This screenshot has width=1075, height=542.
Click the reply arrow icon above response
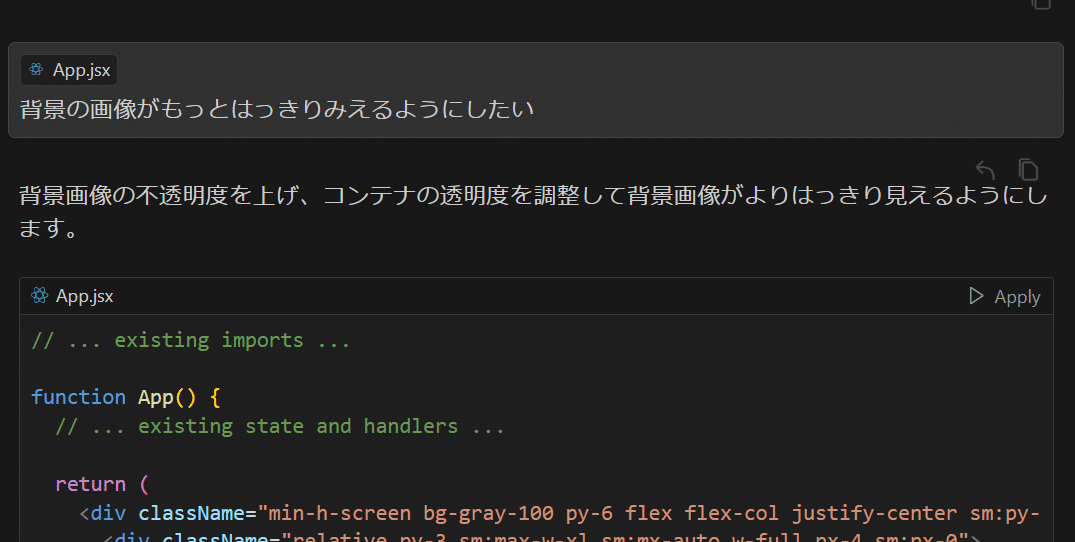(985, 169)
